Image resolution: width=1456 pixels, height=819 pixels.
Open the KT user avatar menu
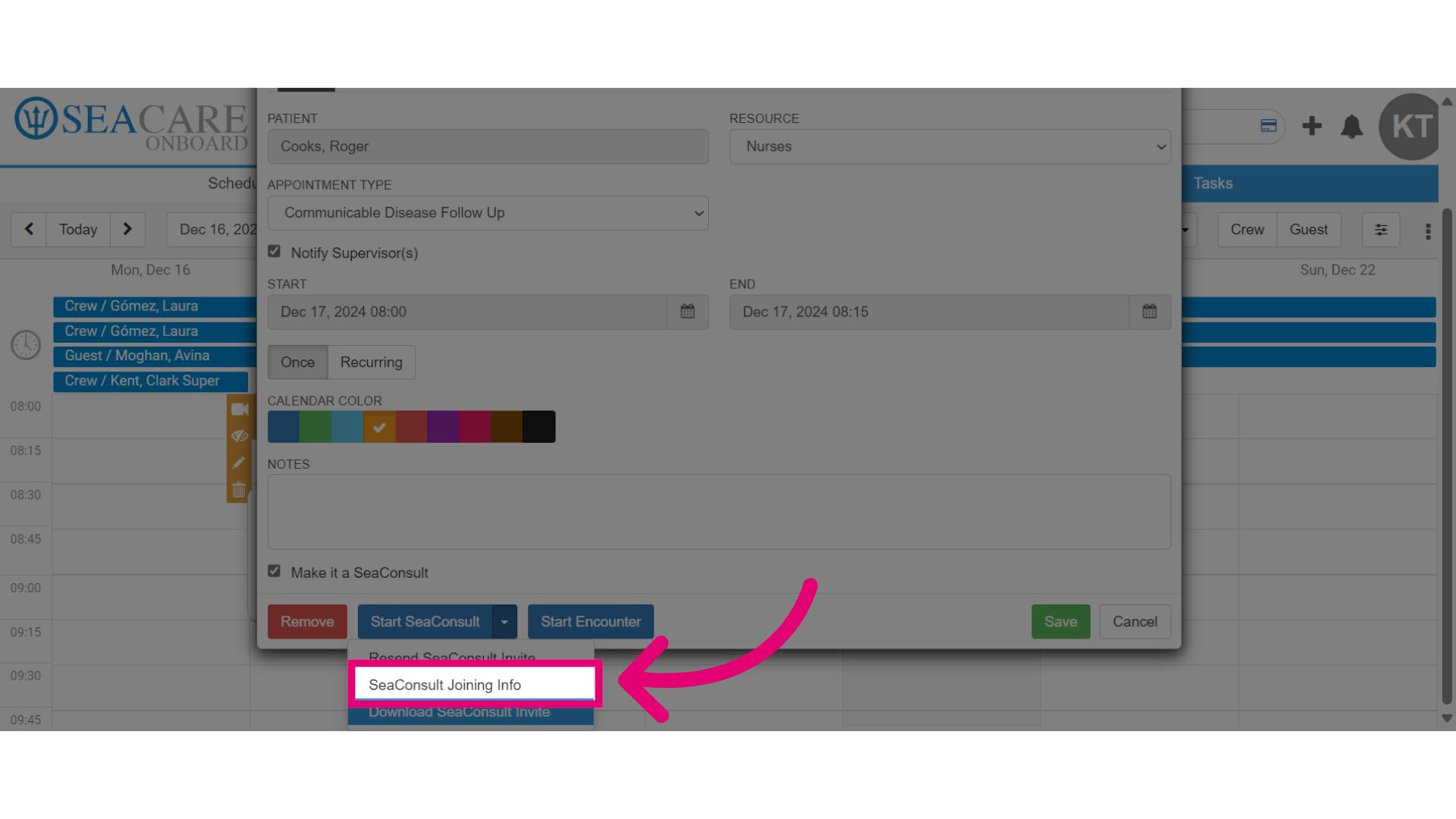pyautogui.click(x=1411, y=127)
